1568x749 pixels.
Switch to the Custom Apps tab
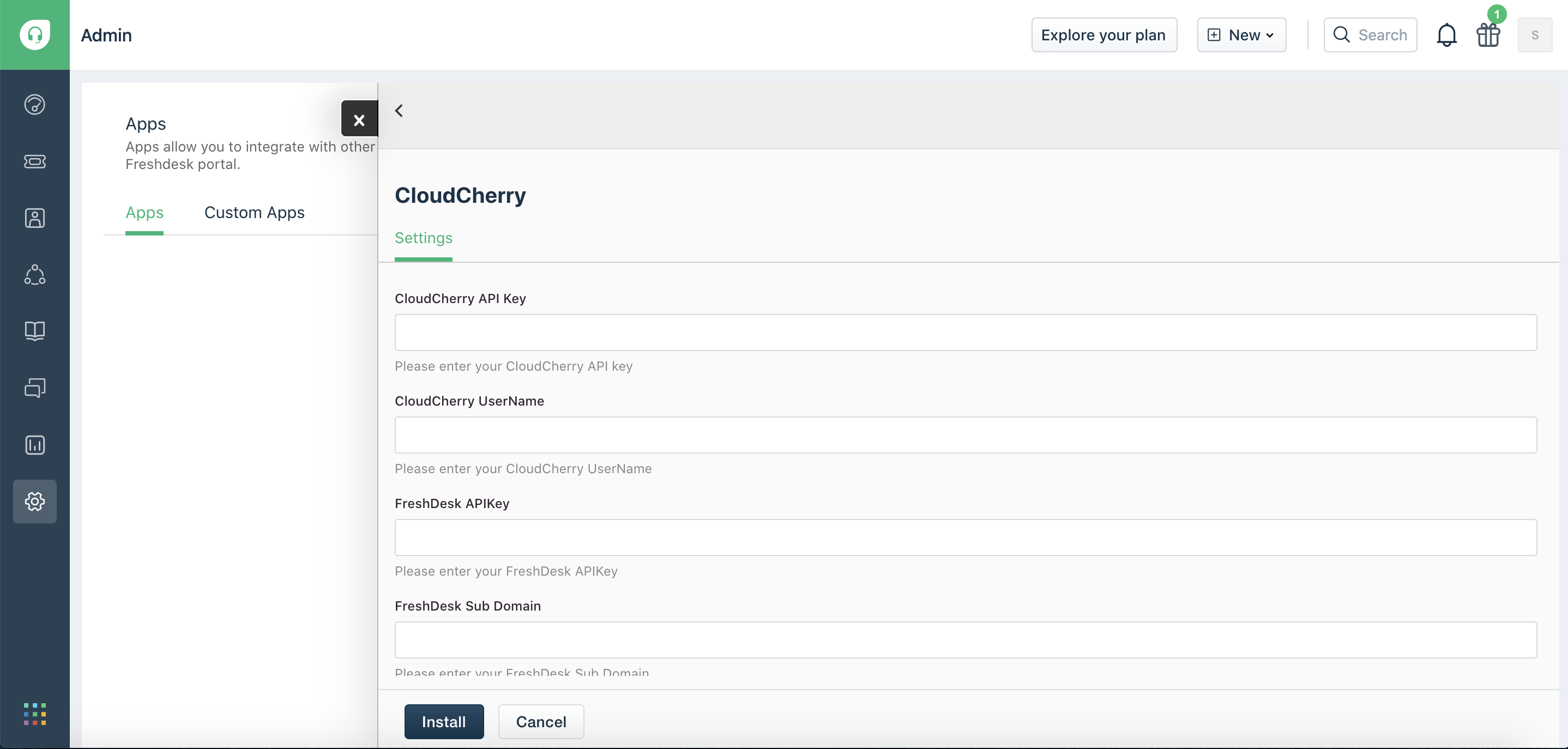[x=255, y=213]
